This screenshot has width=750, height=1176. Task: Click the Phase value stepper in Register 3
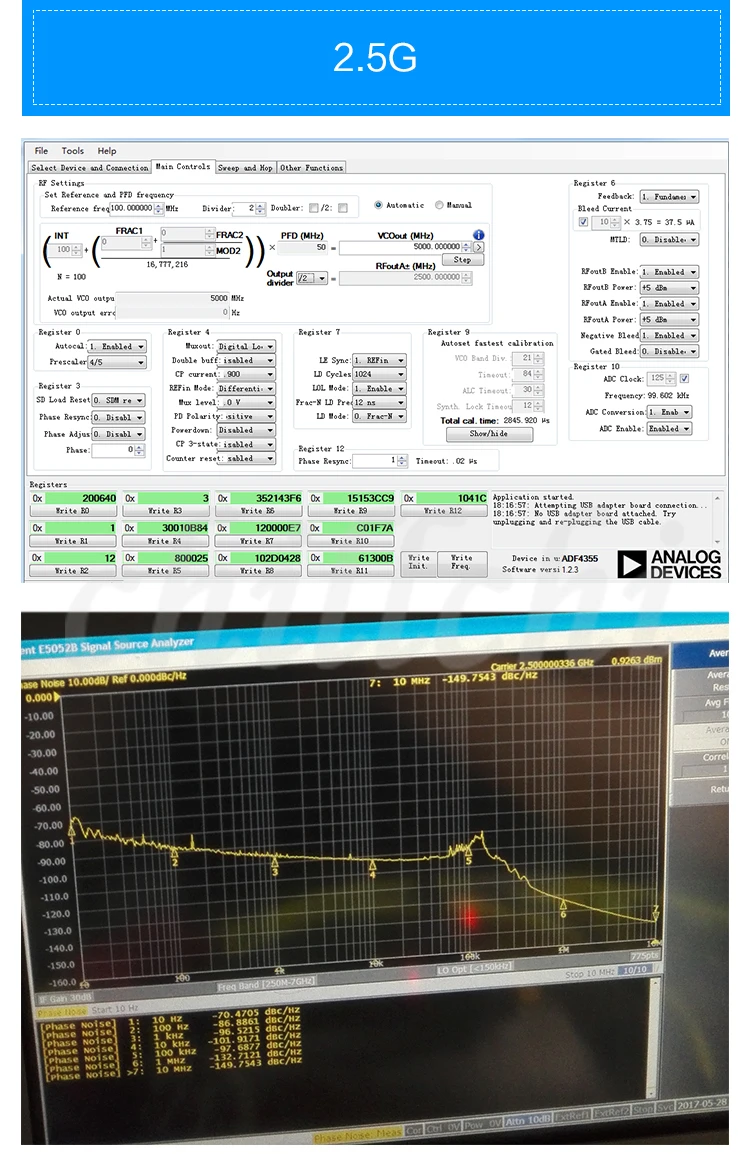[140, 450]
